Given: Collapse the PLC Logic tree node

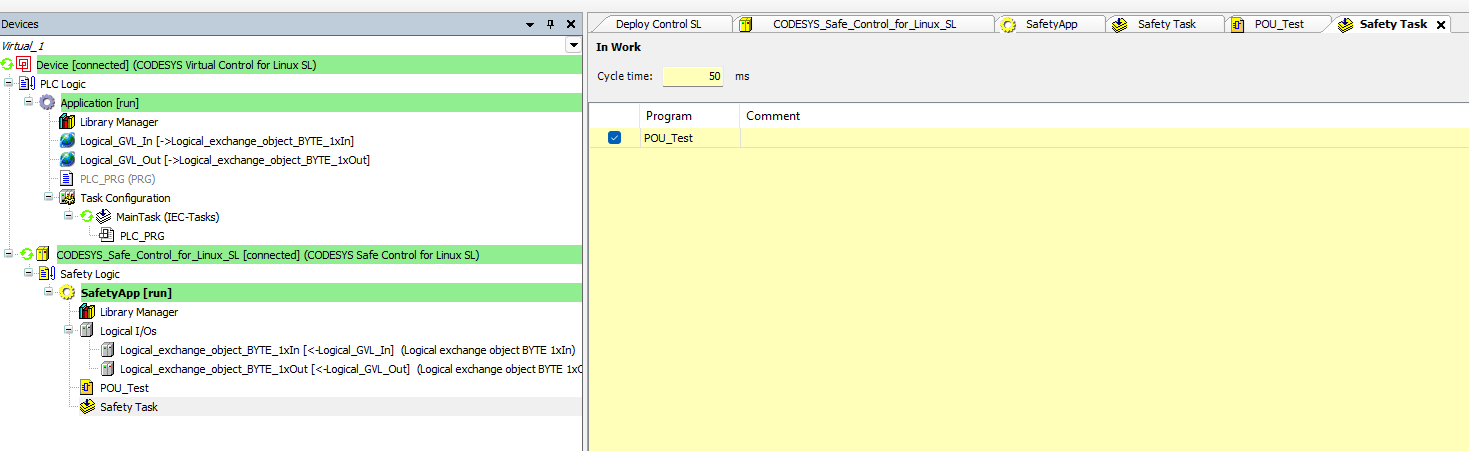Looking at the screenshot, I should (x=9, y=84).
